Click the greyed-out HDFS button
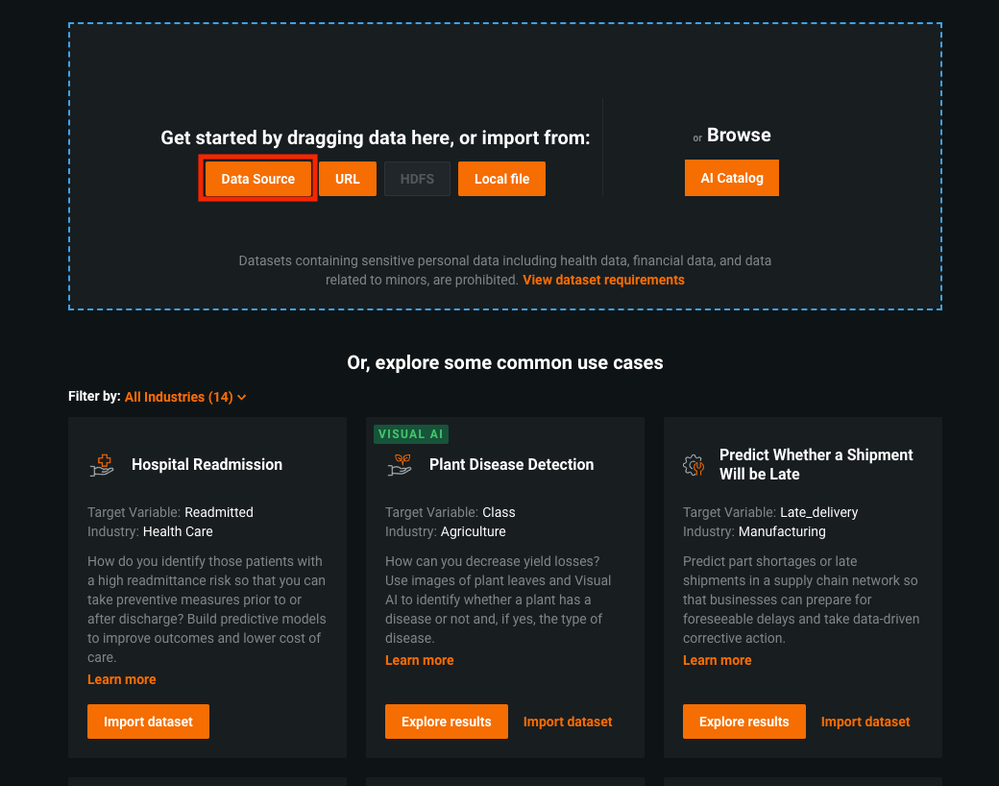Screen dimensions: 999x786 click(417, 179)
